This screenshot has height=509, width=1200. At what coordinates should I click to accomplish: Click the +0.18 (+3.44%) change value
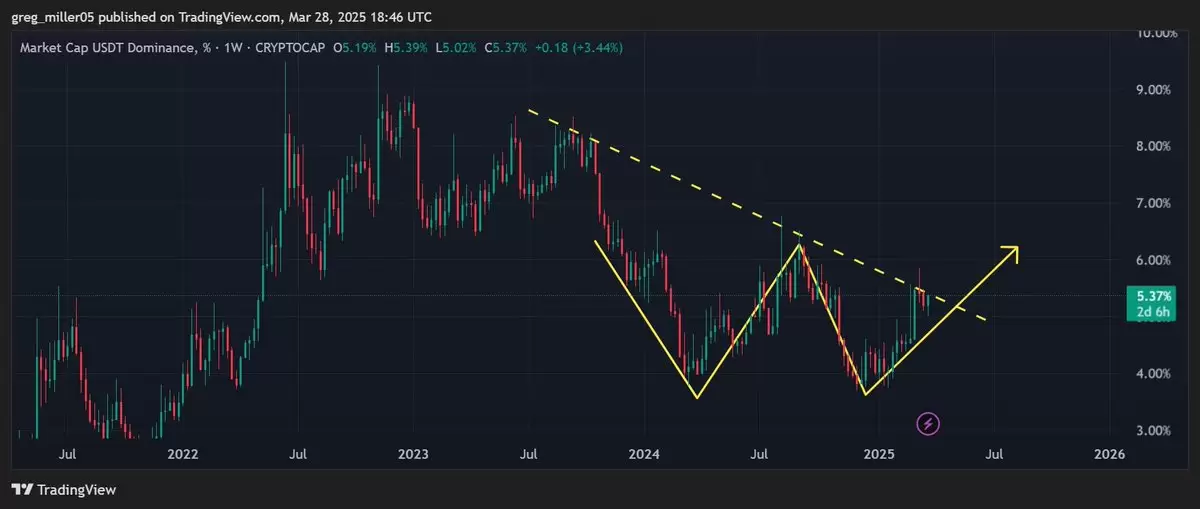point(579,47)
